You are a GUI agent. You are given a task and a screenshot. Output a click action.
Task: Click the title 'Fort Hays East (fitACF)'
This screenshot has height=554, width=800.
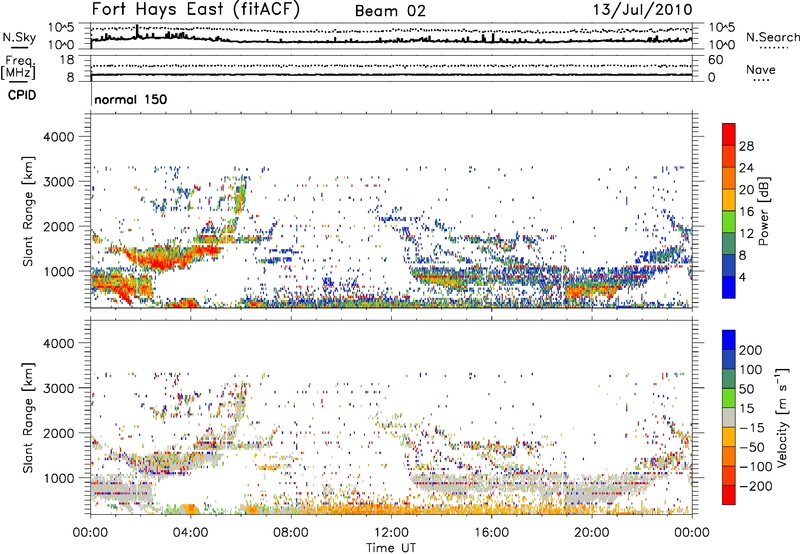(x=196, y=9)
